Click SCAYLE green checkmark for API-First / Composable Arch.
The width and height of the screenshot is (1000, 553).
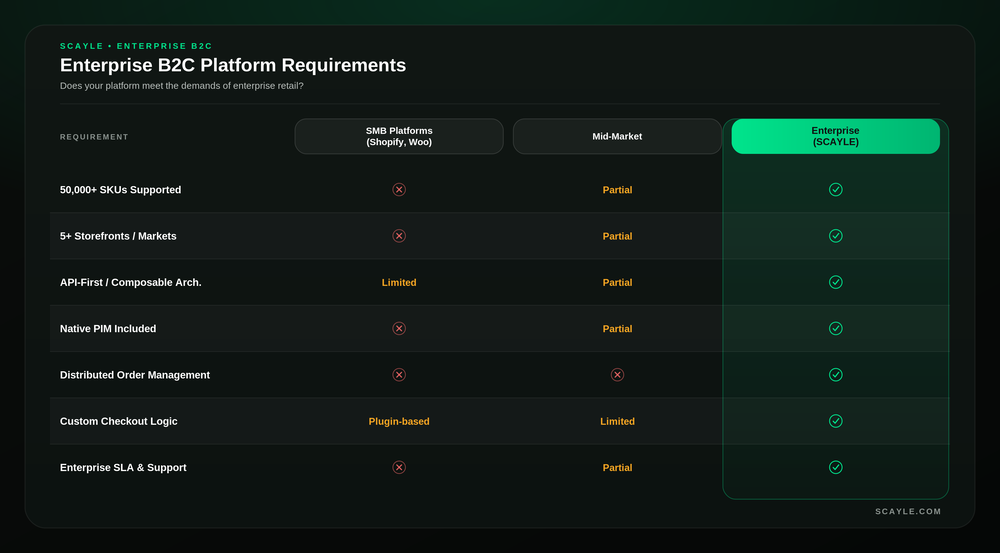(835, 282)
